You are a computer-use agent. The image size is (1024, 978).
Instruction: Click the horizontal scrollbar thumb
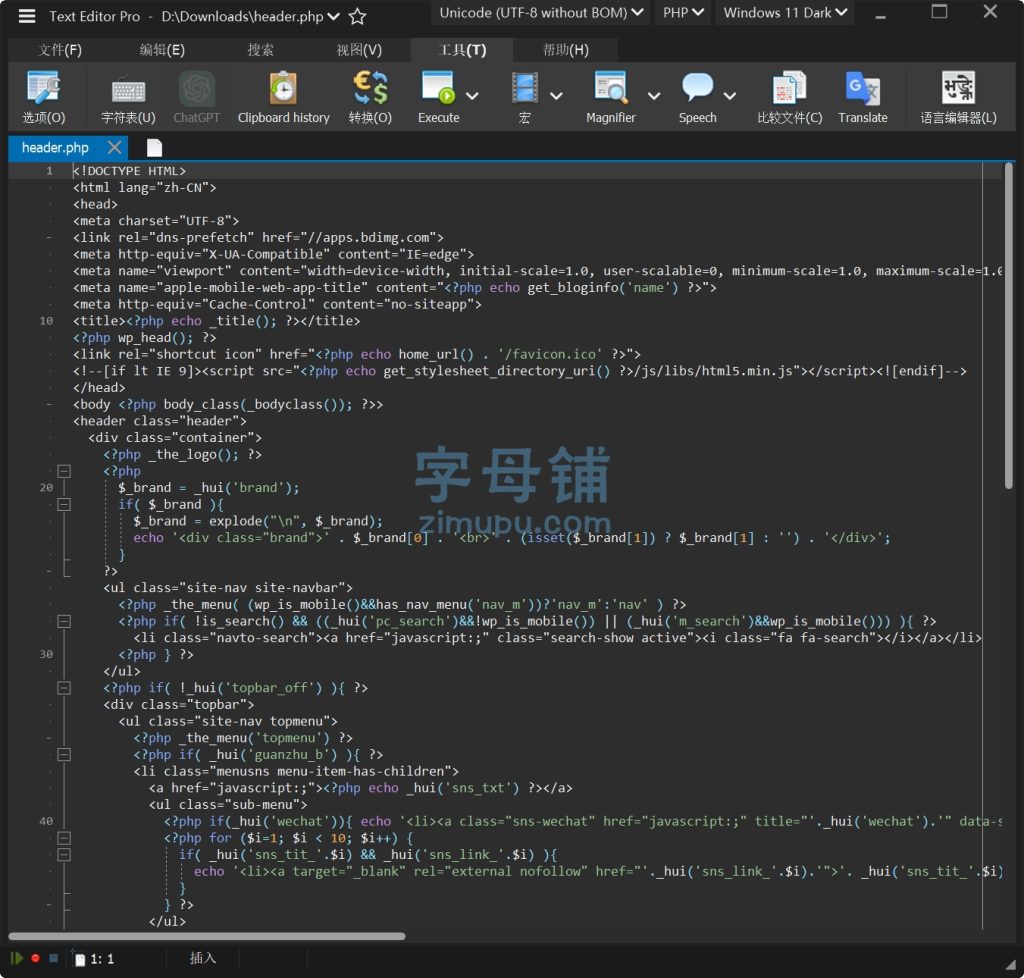coord(206,936)
